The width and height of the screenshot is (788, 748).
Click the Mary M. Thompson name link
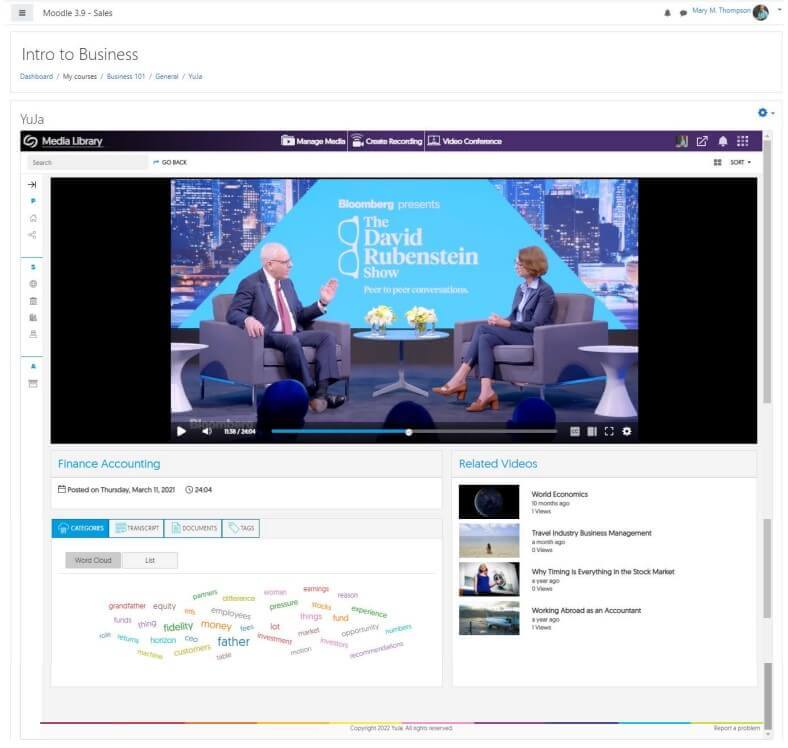pyautogui.click(x=721, y=11)
